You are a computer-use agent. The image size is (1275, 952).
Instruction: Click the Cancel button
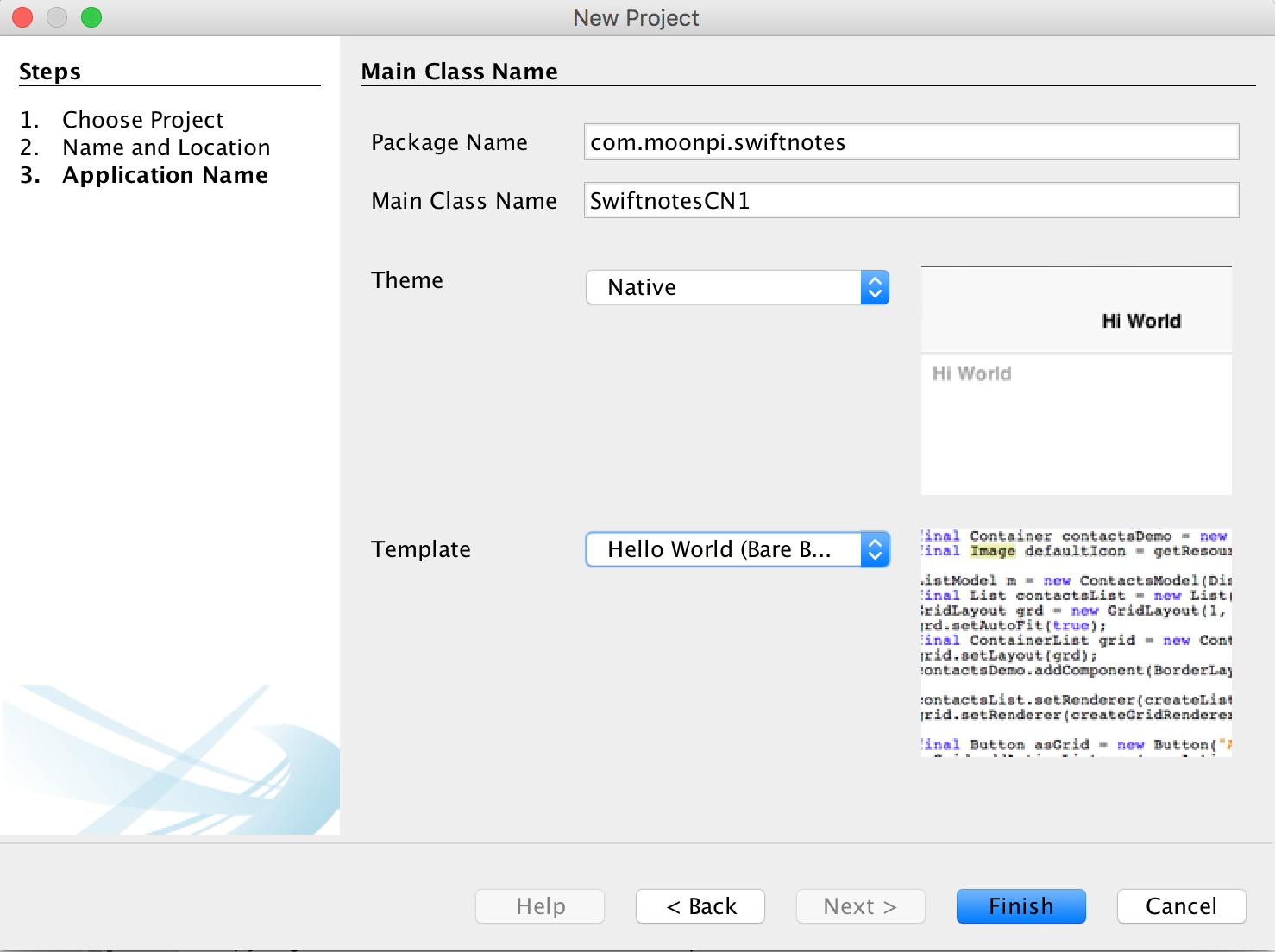[x=1181, y=906]
